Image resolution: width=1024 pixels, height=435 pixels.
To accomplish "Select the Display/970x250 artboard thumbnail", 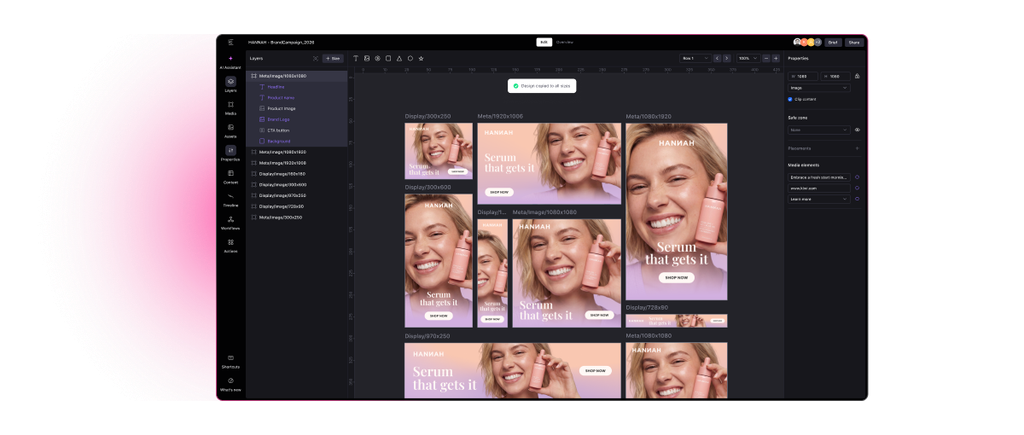I will click(513, 370).
